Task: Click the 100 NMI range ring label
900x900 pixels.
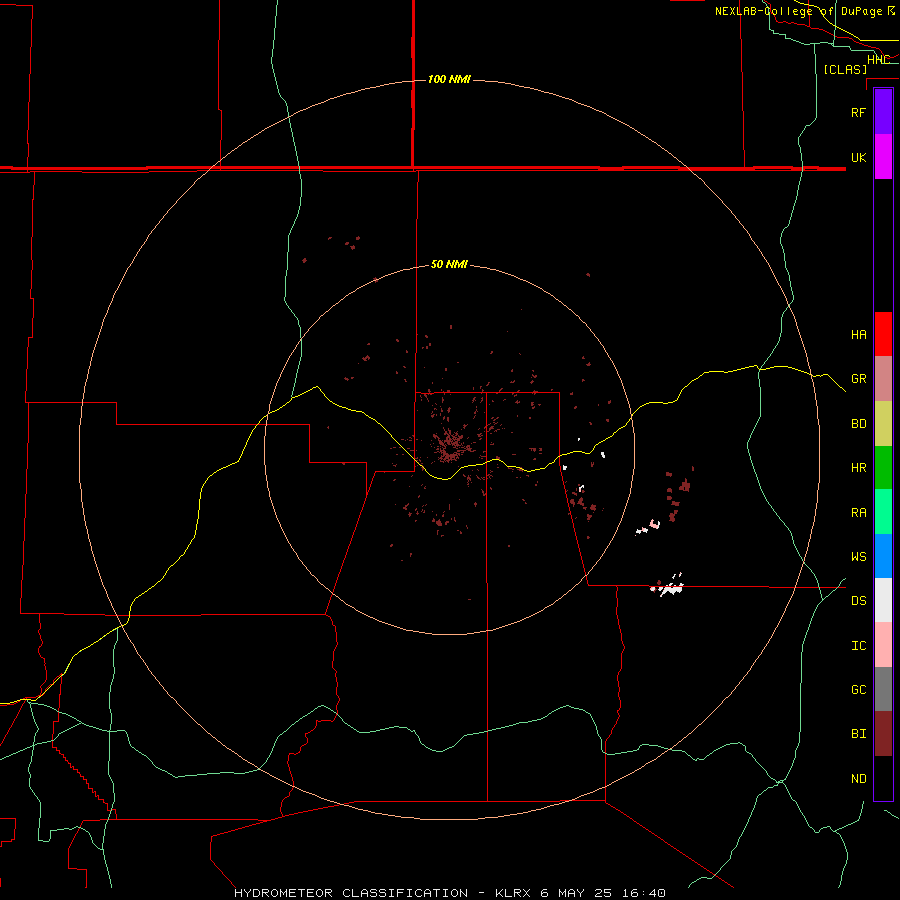Action: (x=449, y=79)
